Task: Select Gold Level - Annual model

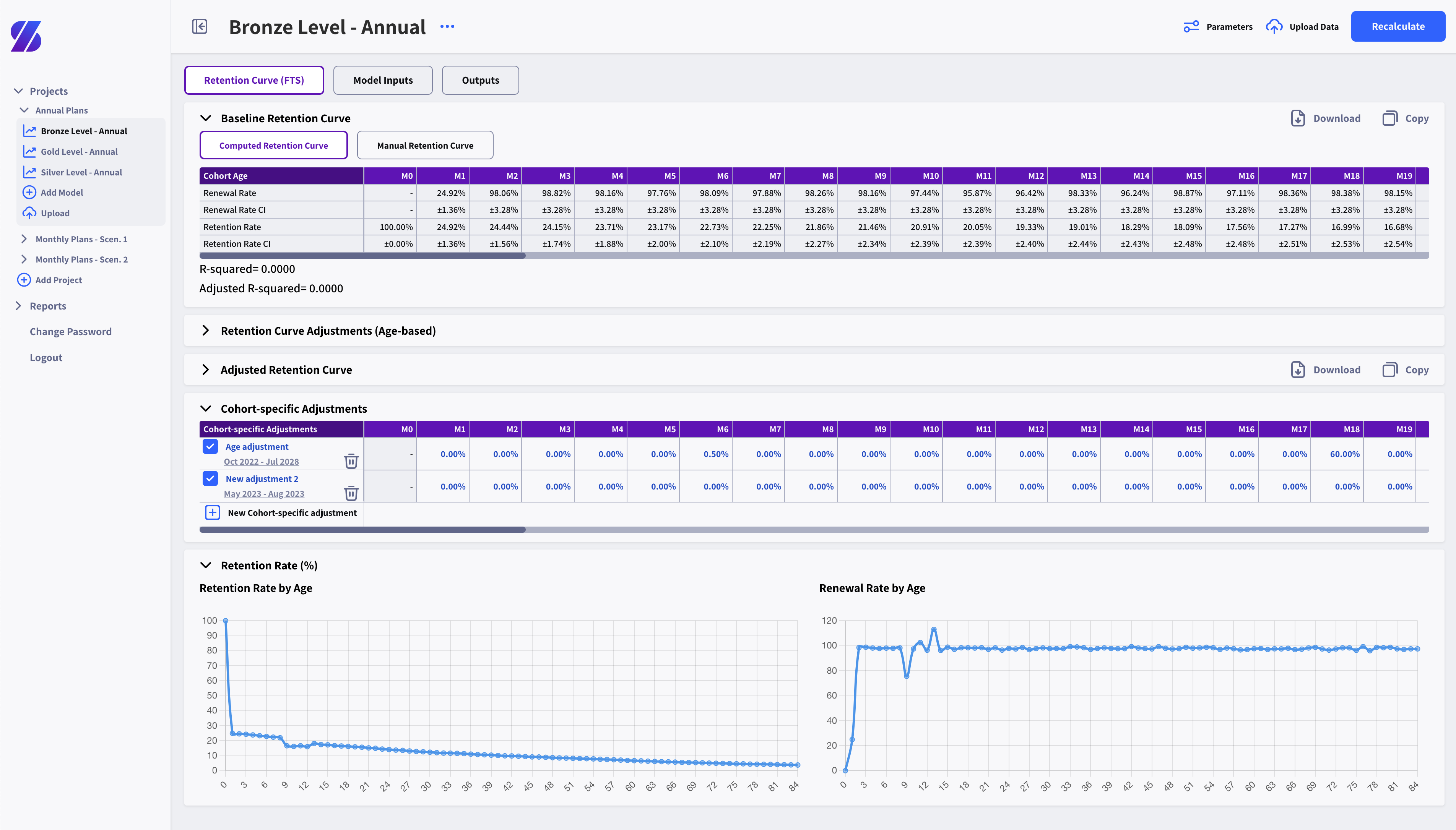Action: [79, 151]
